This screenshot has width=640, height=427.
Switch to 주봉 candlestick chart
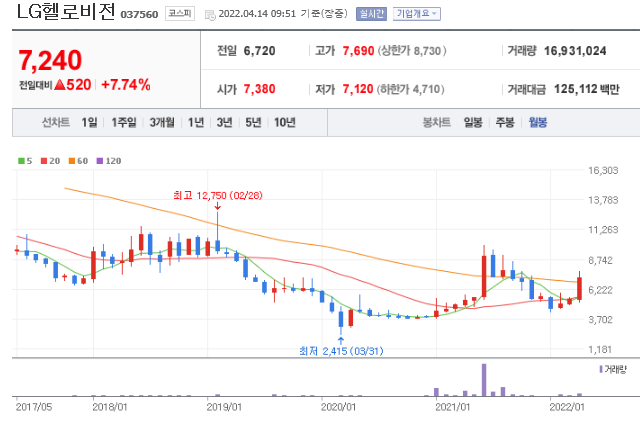tap(505, 122)
